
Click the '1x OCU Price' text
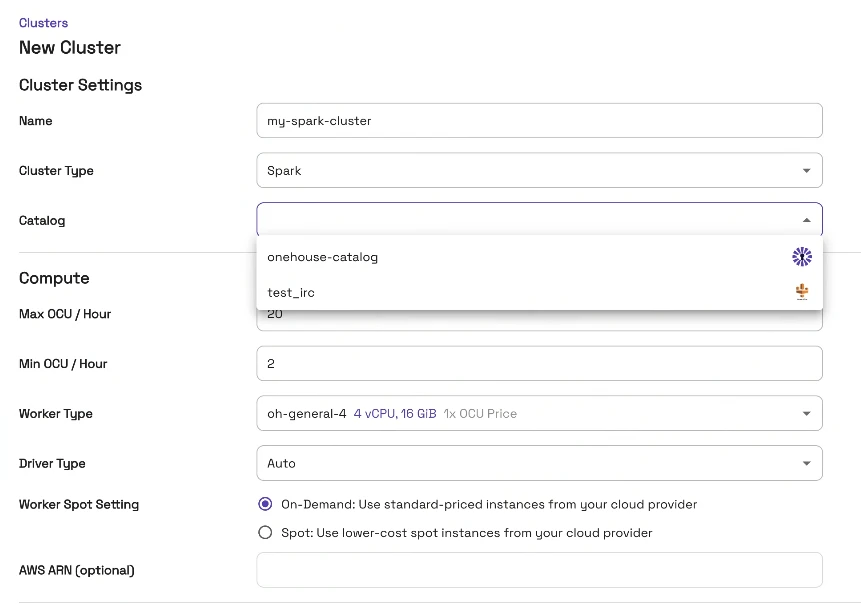coord(480,413)
